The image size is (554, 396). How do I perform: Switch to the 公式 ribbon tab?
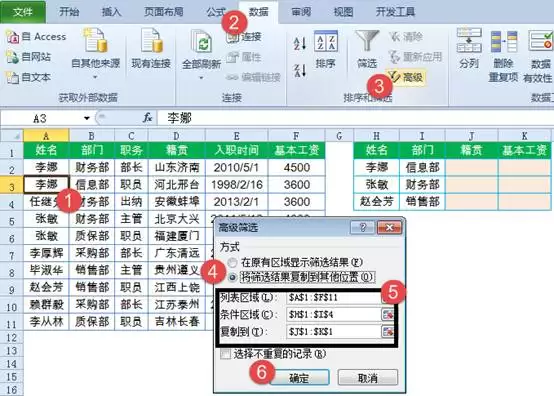(x=216, y=12)
